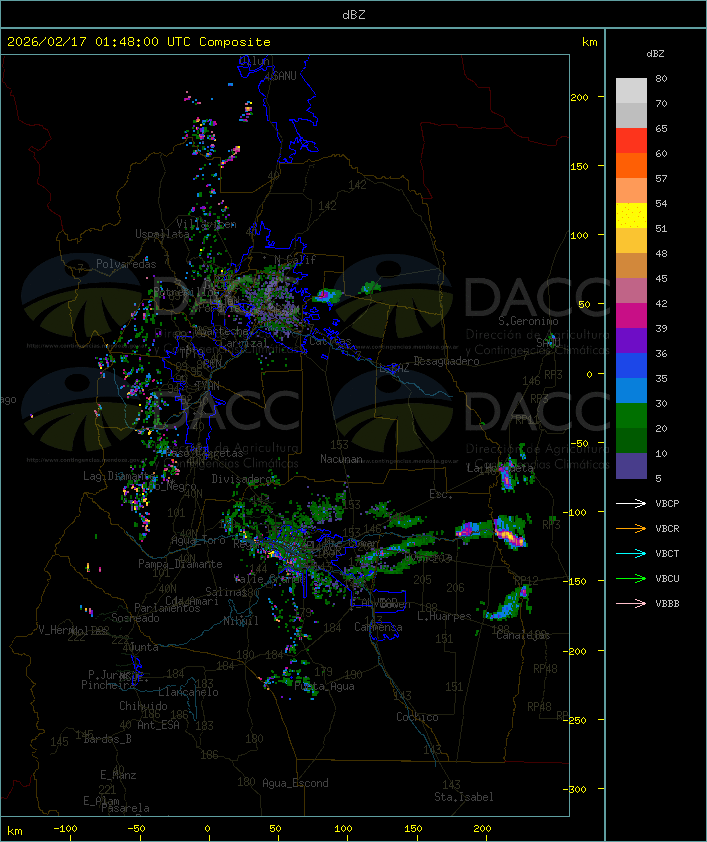Pick the bright orange 60 dBZ swatch
The height and width of the screenshot is (842, 707).
[631, 165]
